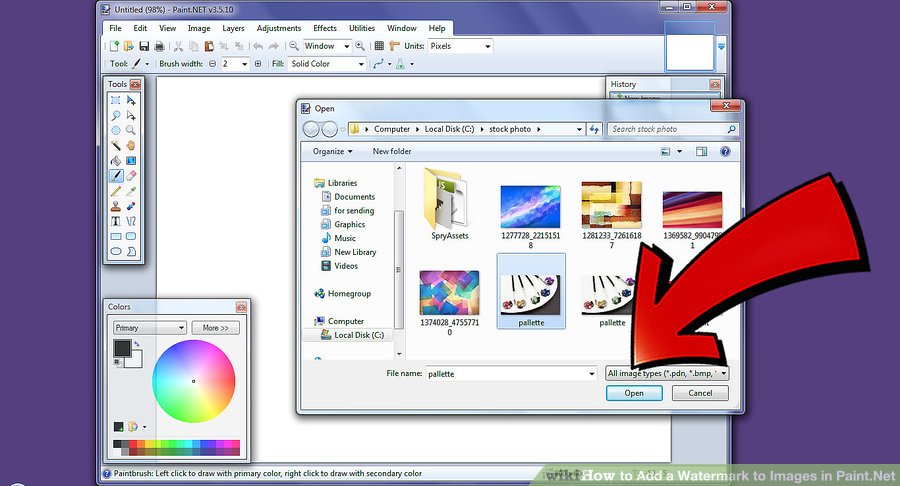Select the Freeform Shape tool

(x=131, y=251)
